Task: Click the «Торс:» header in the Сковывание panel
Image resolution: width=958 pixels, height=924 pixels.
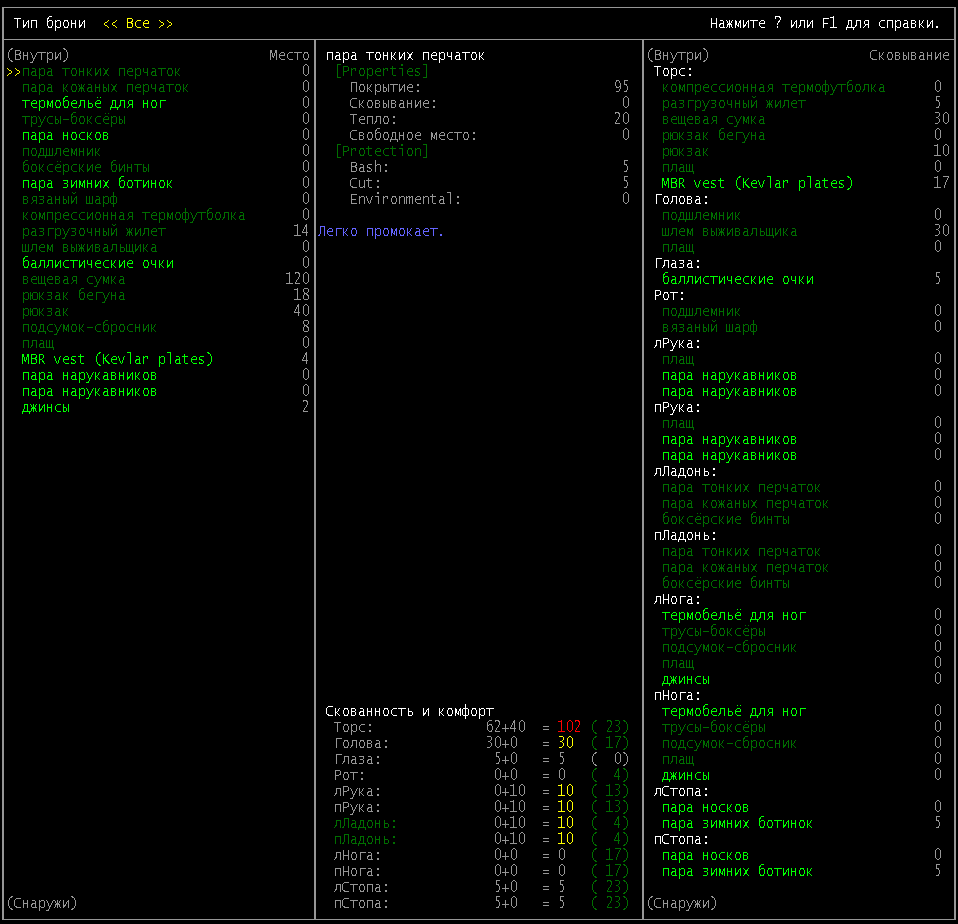Action: (673, 72)
